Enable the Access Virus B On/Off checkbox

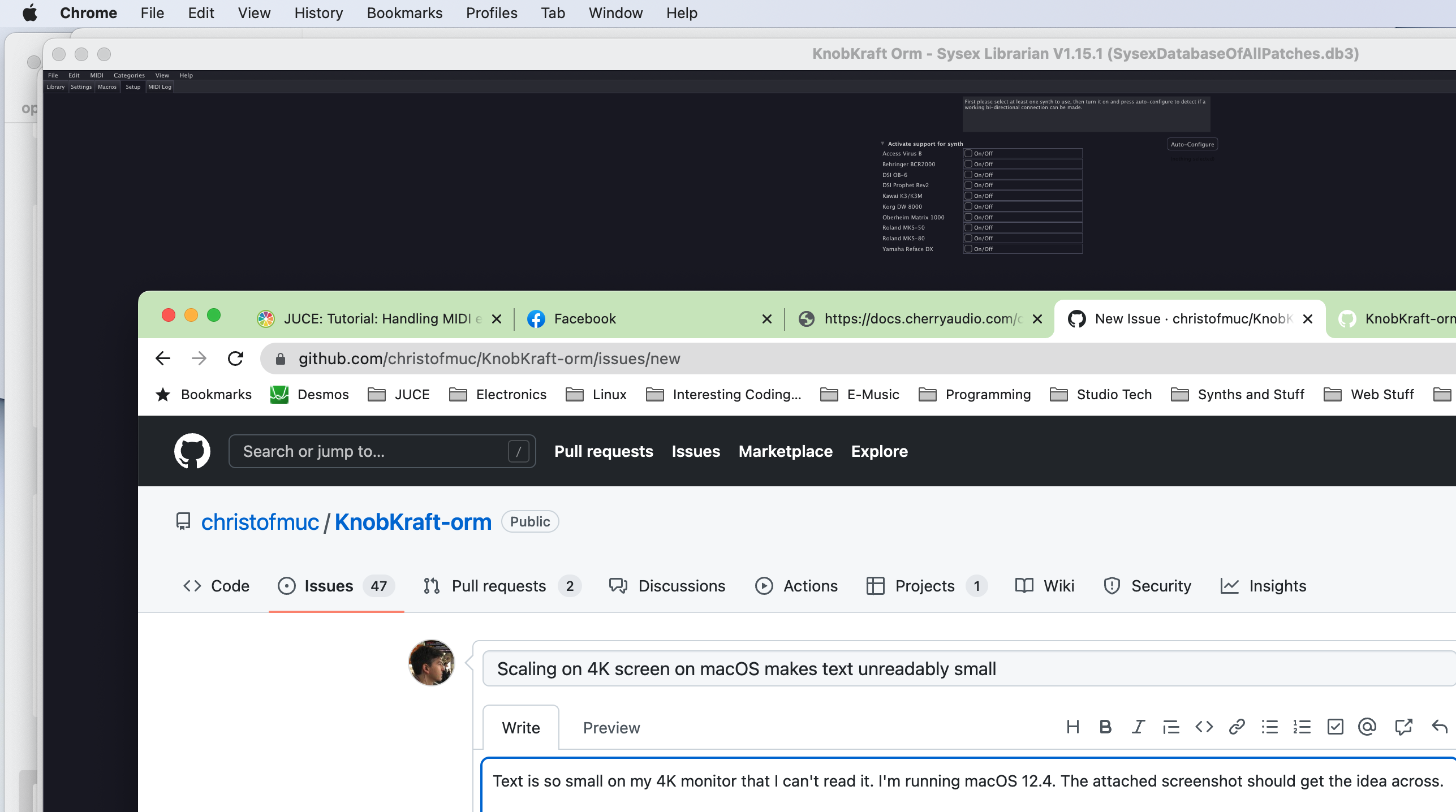pos(968,153)
